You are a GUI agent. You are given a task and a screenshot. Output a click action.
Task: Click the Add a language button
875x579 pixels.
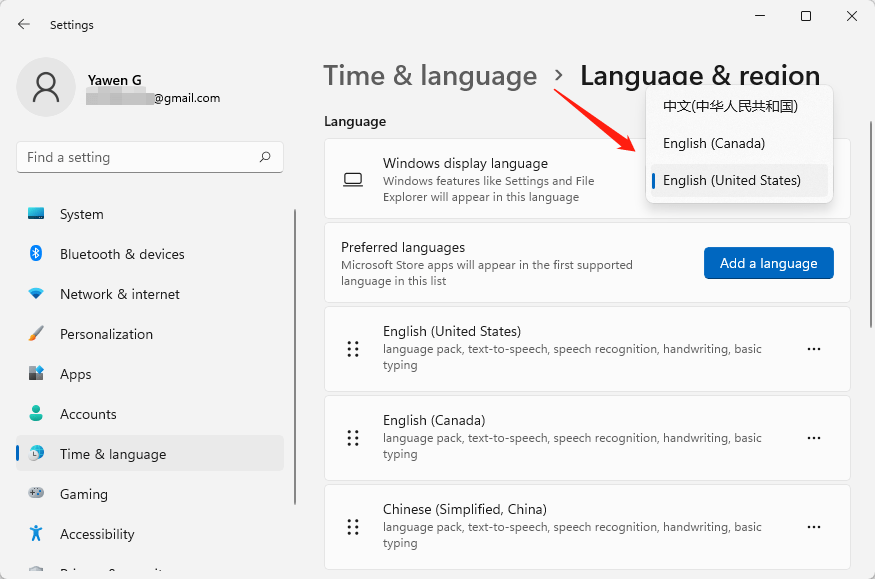(768, 263)
